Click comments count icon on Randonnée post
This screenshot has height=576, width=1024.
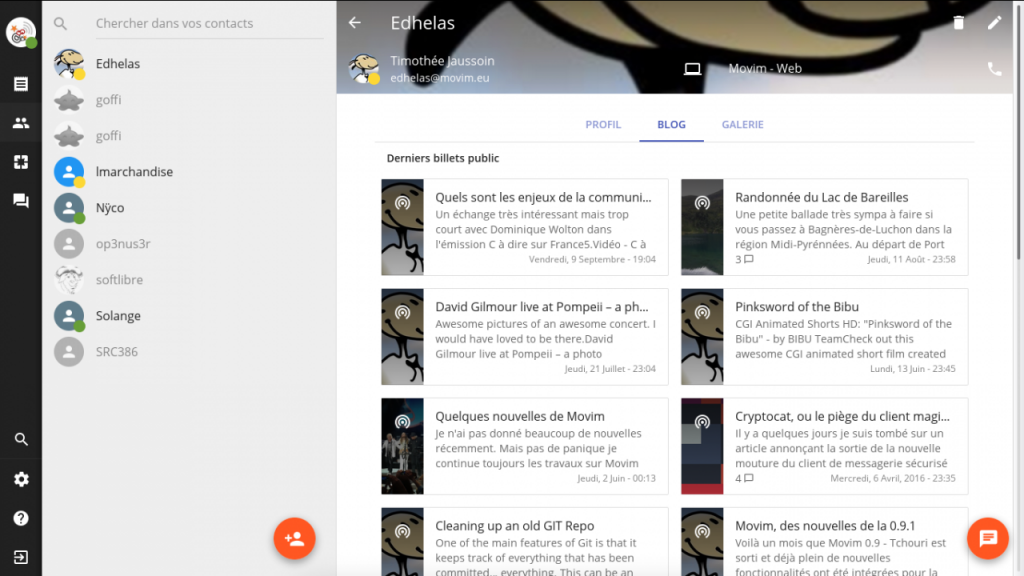pos(748,259)
